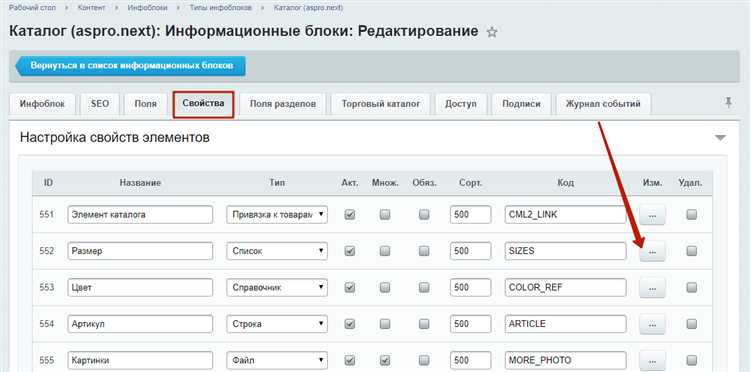The image size is (750, 372).
Task: Open the Поля tab
Action: (x=145, y=104)
